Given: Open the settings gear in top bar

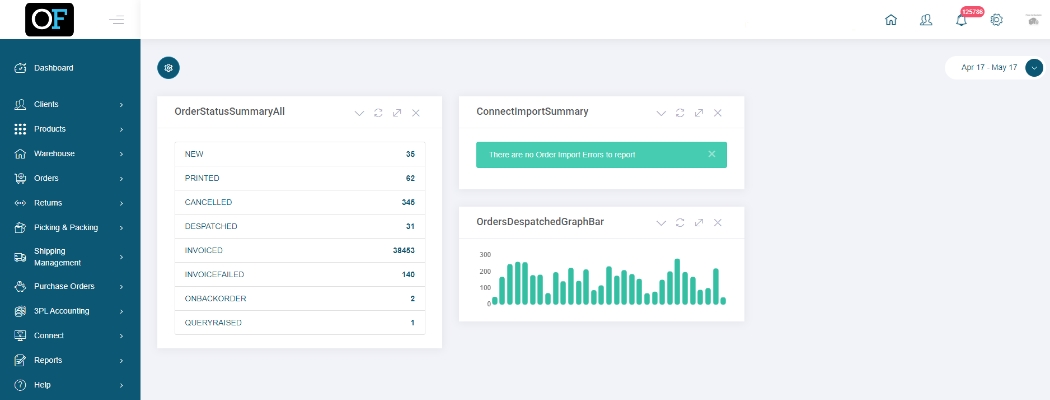Looking at the screenshot, I should [996, 20].
